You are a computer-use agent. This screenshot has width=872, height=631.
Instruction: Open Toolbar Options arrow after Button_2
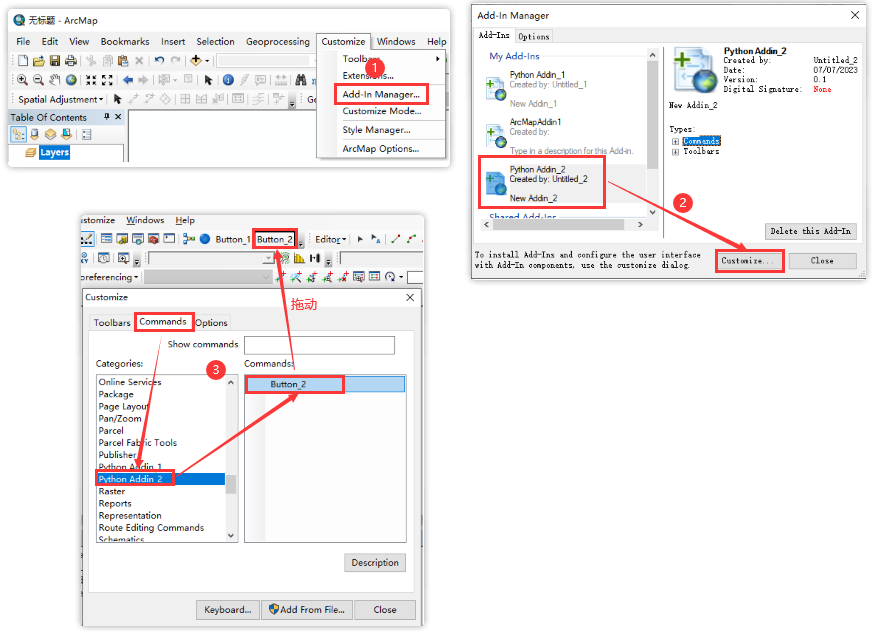click(301, 242)
